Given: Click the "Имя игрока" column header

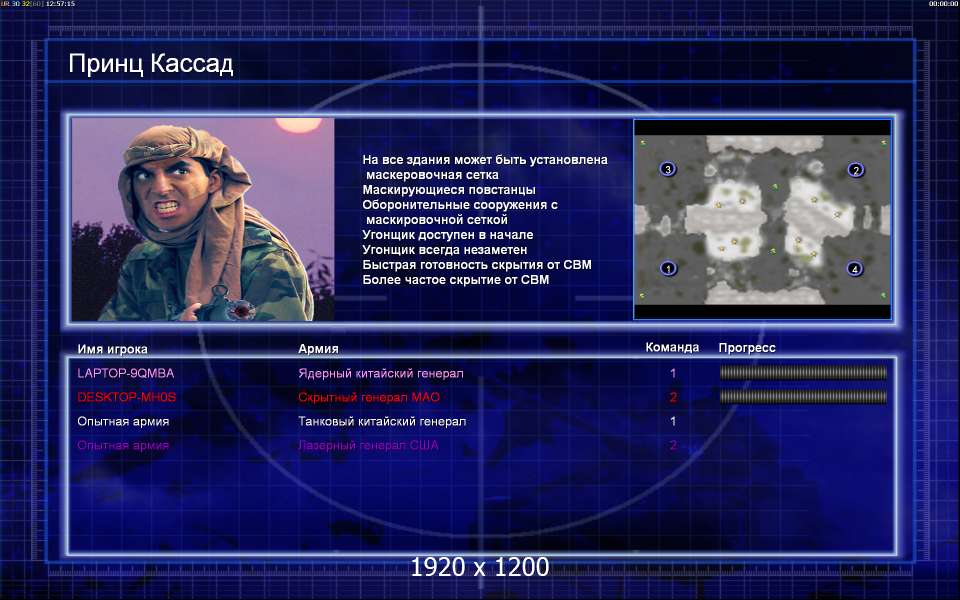Looking at the screenshot, I should 112,349.
